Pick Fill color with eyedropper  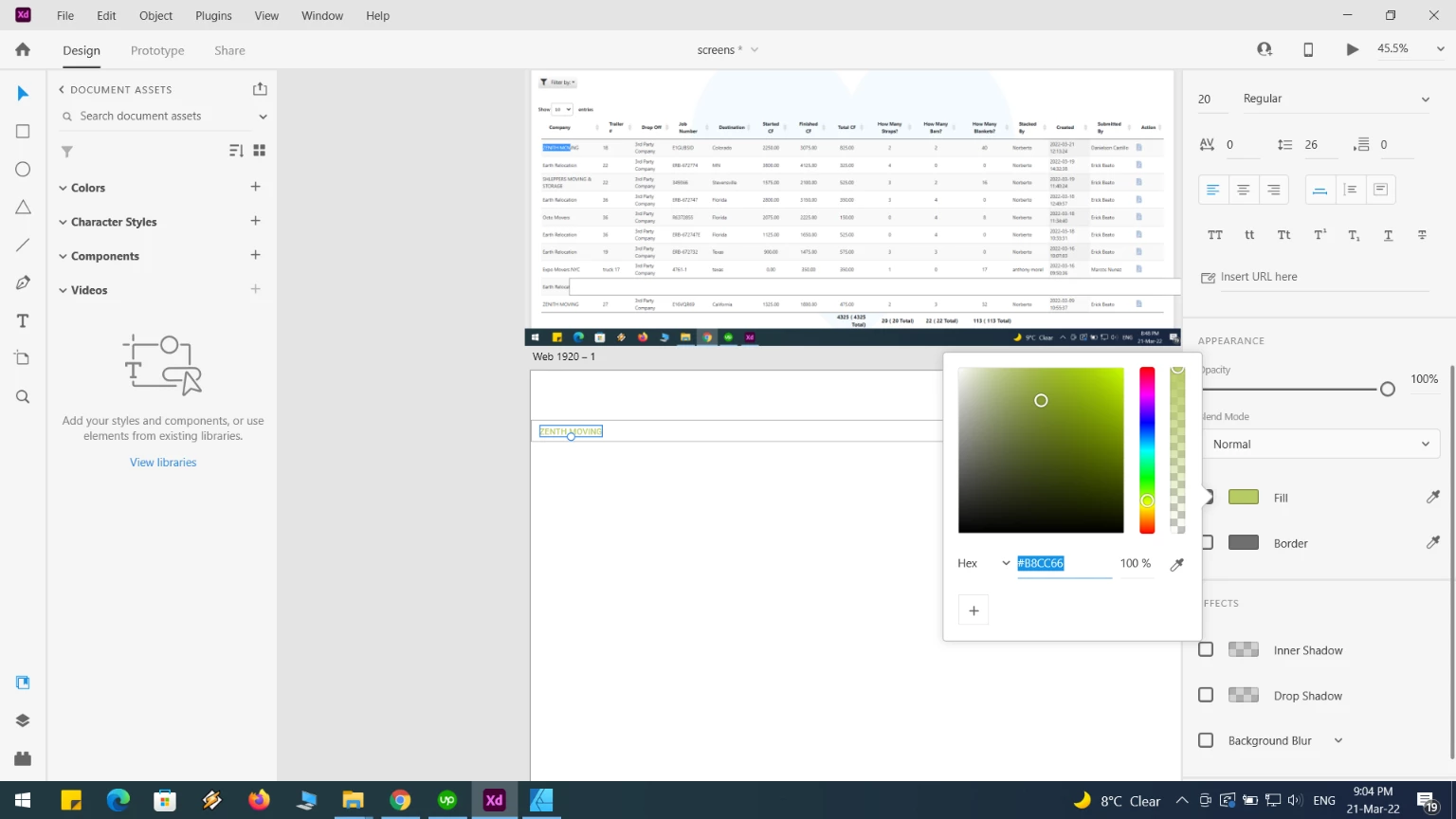point(1433,497)
